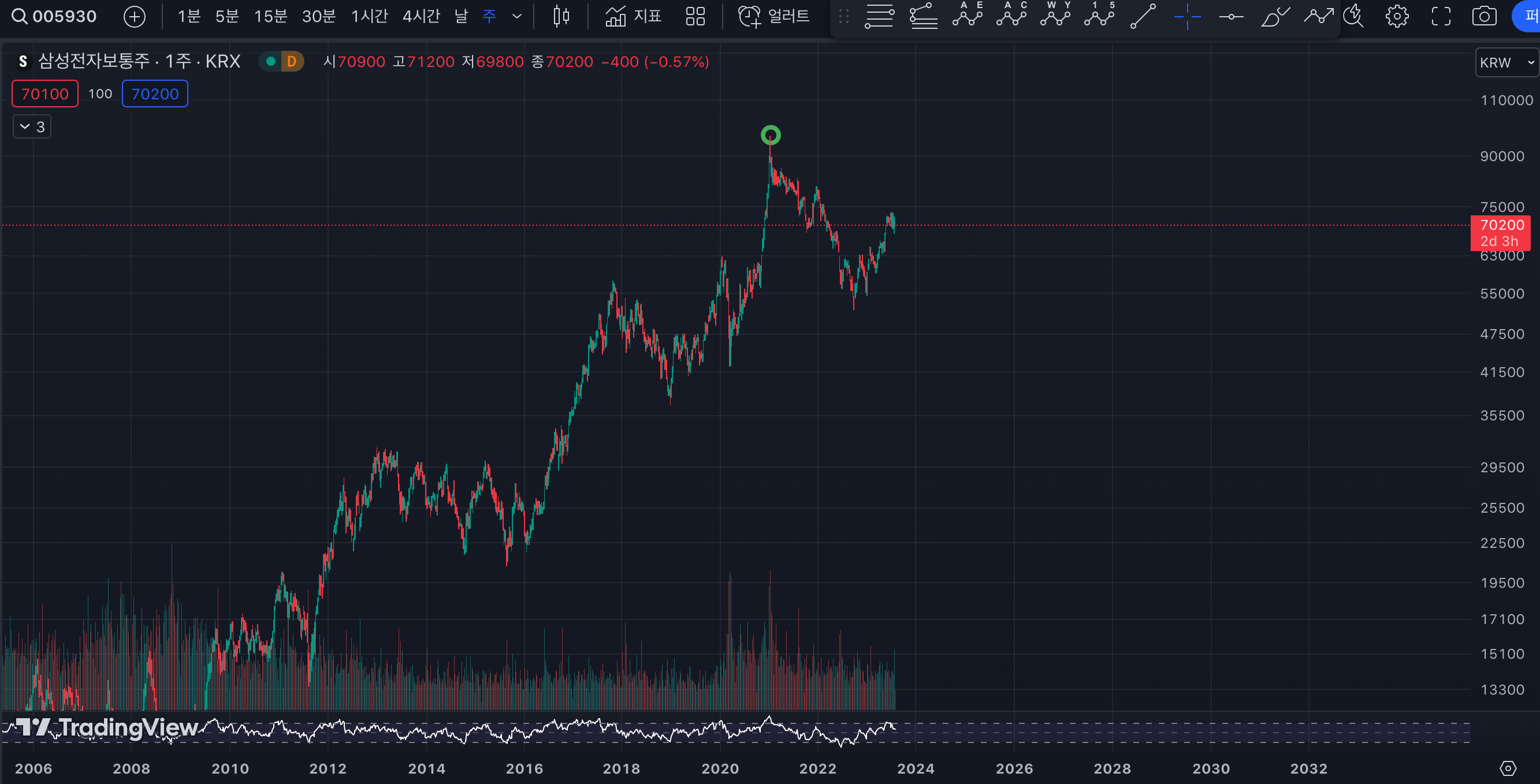Screen dimensions: 1540x784
Task: Select the 4시간 interval
Action: 421,16
